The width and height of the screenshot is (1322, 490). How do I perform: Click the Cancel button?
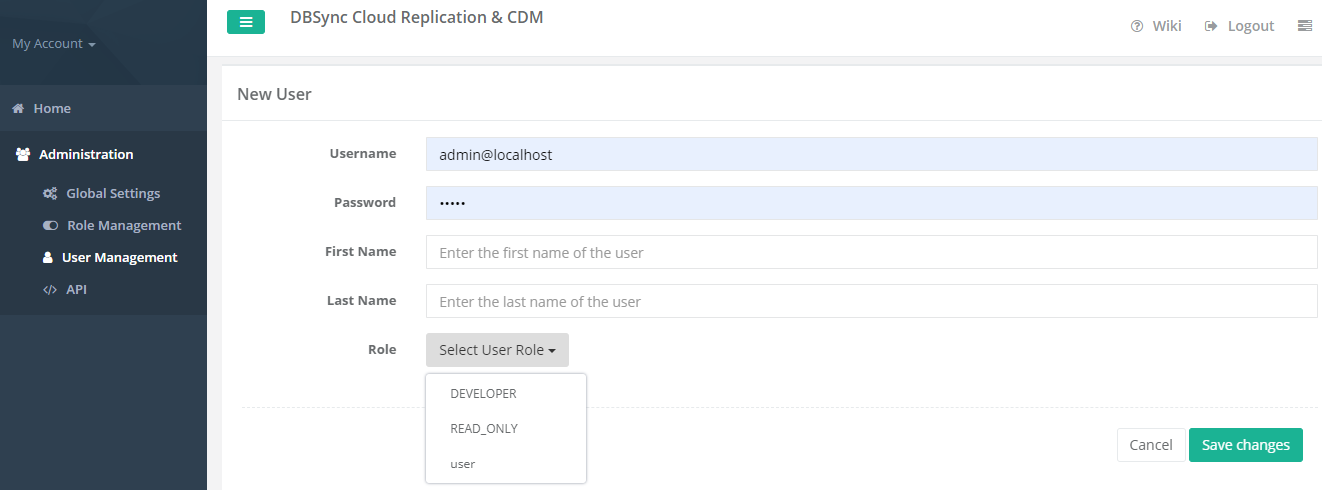[1150, 445]
